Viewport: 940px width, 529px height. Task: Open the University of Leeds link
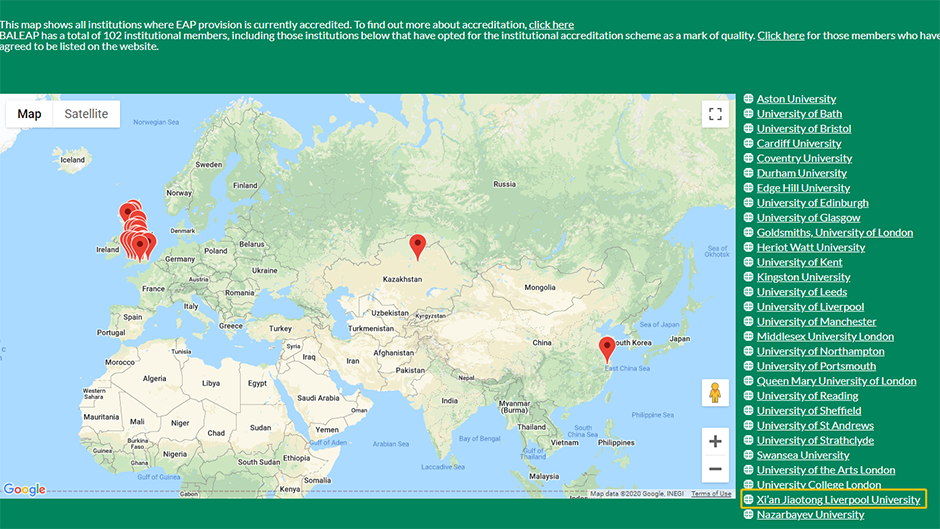point(802,291)
